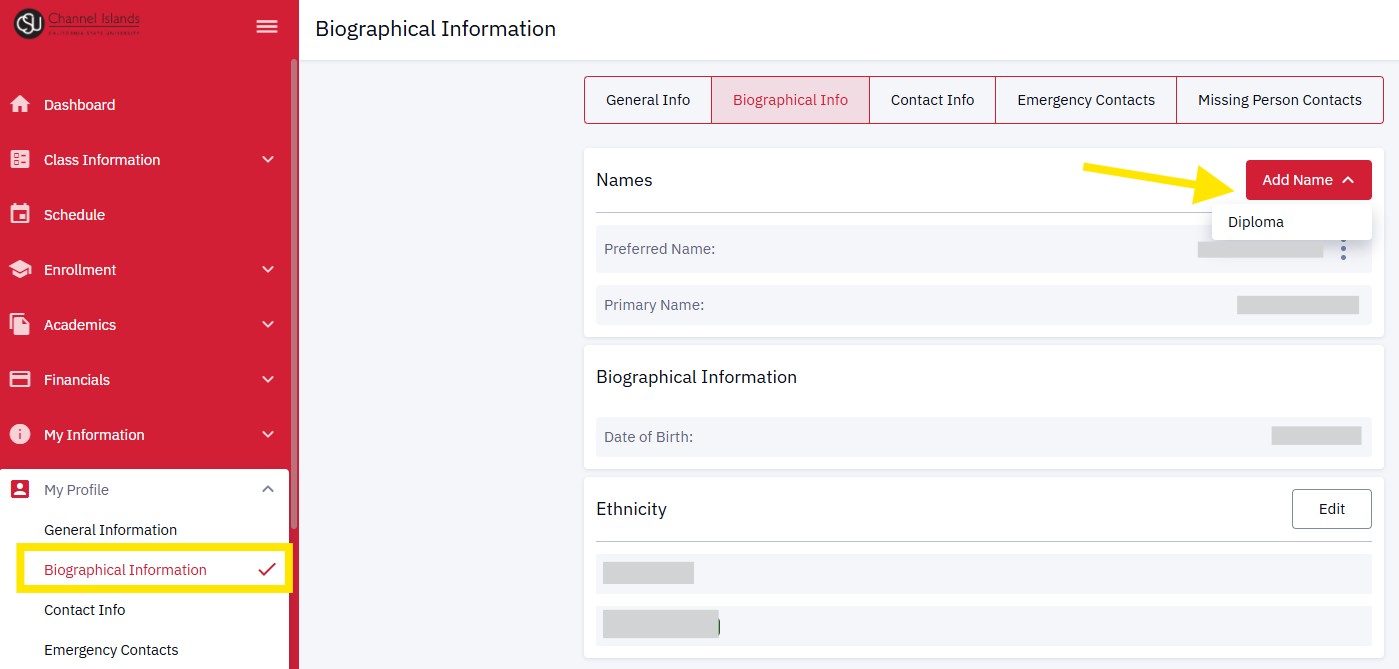Expand the Academics menu chevron
The width and height of the screenshot is (1399, 669).
pos(267,324)
